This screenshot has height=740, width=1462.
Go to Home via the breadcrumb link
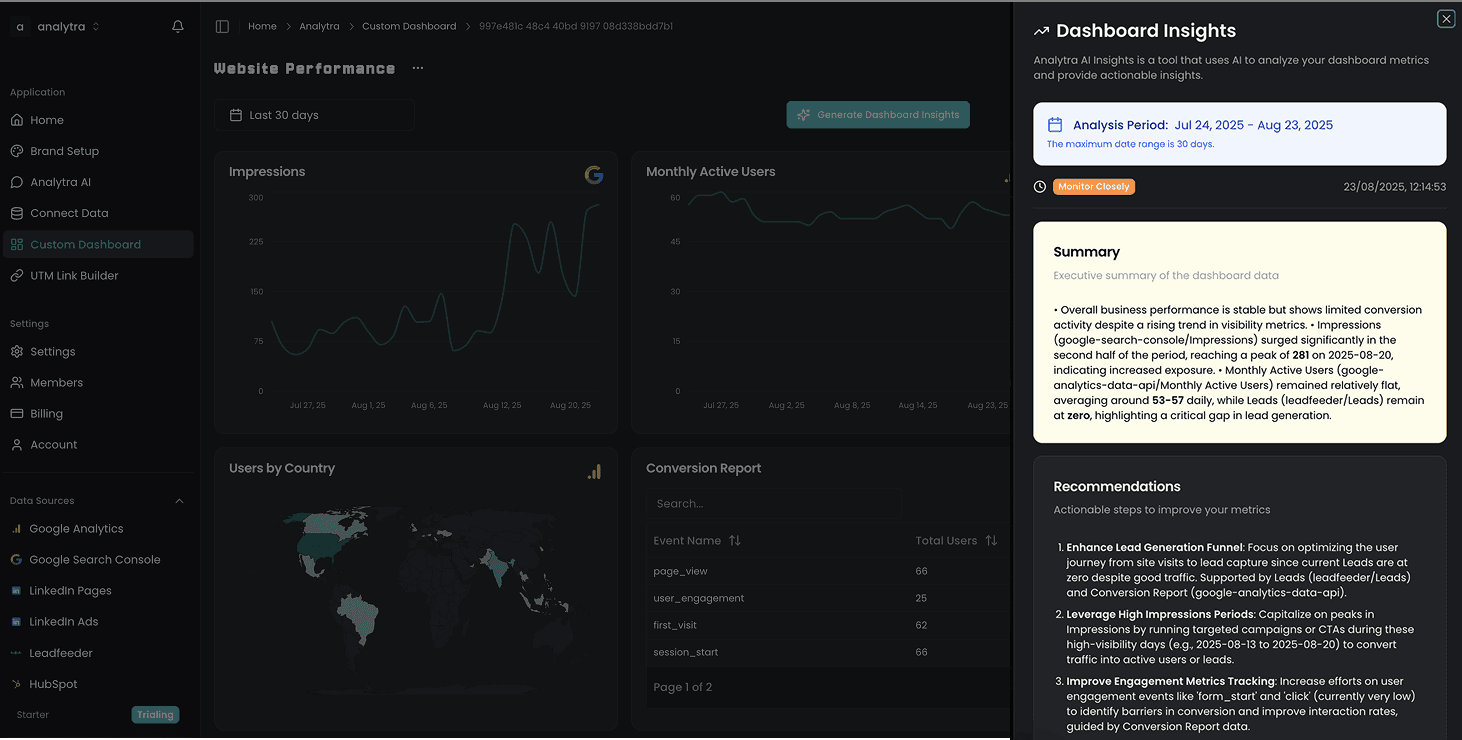(262, 25)
